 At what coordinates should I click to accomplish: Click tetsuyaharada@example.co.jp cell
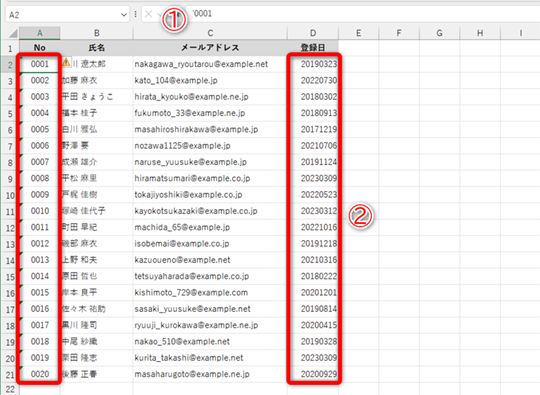coord(210,276)
